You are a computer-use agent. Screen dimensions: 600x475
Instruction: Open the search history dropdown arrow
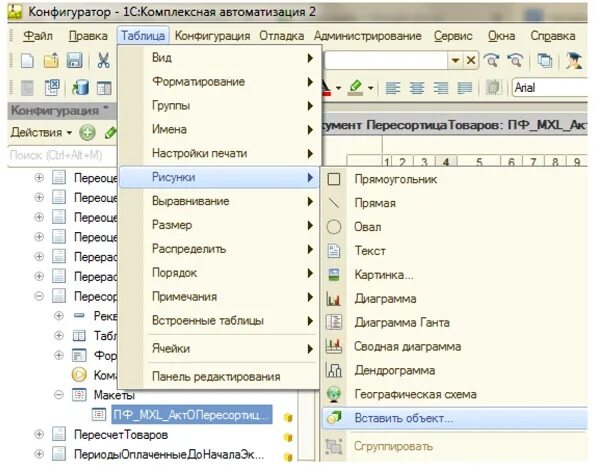click(455, 60)
